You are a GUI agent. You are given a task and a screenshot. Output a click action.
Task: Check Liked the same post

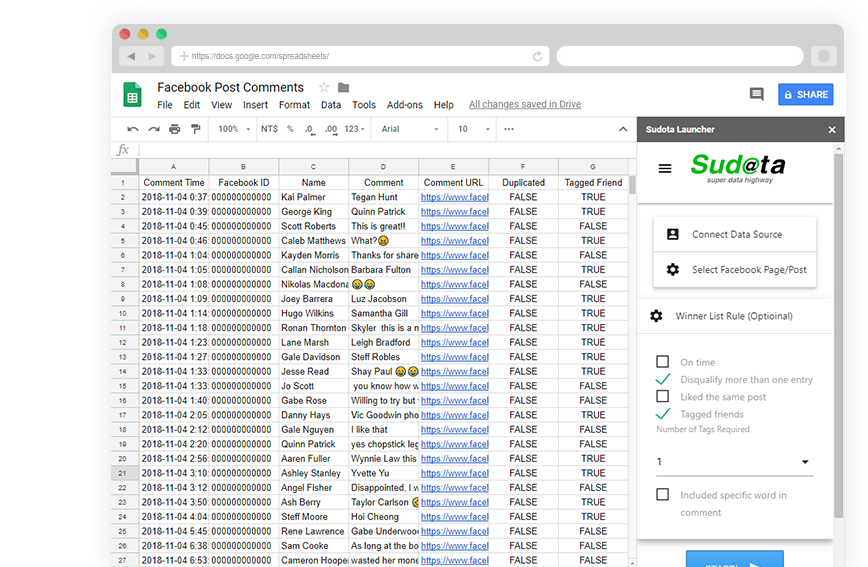click(x=663, y=396)
